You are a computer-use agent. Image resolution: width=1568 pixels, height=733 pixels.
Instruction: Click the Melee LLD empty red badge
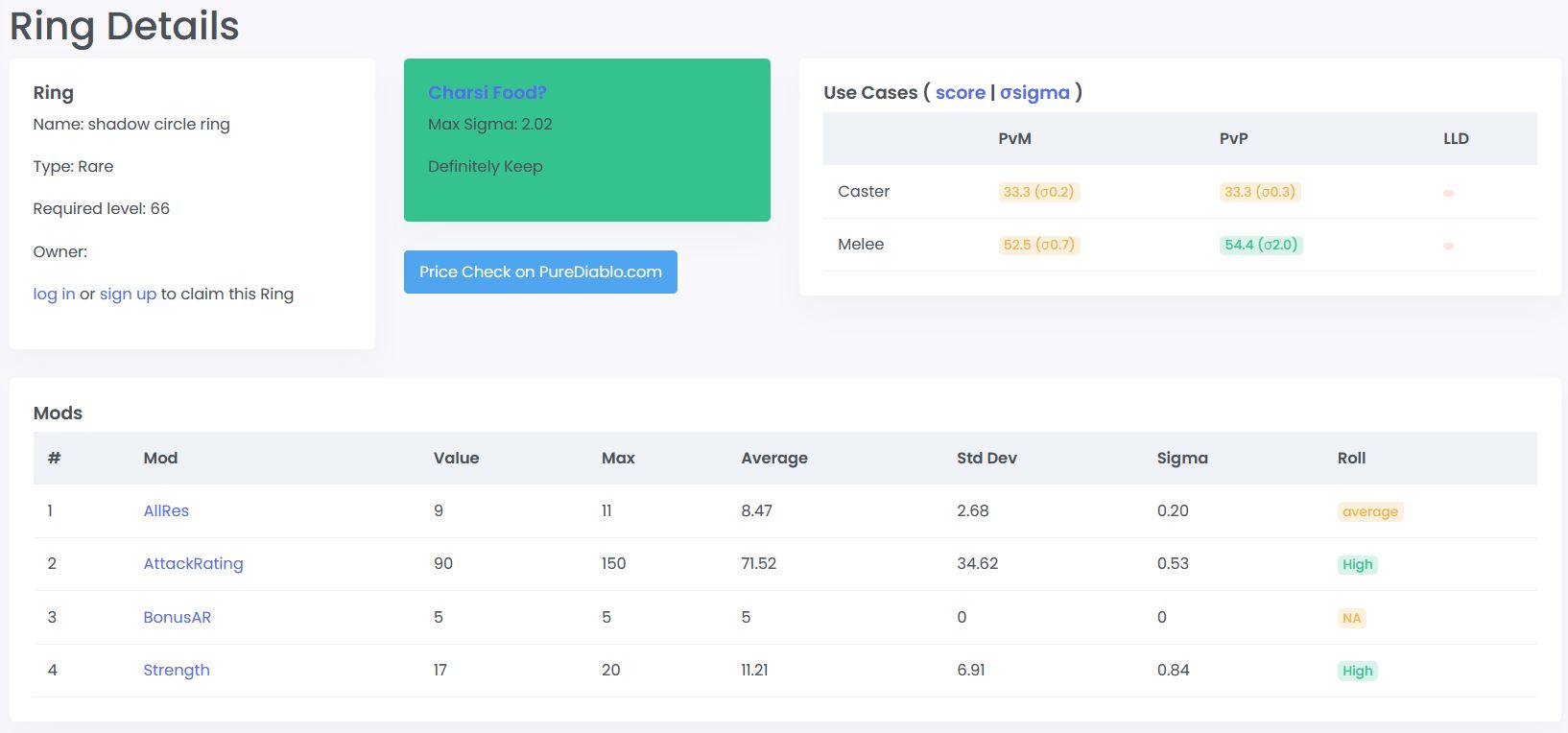(x=1448, y=246)
